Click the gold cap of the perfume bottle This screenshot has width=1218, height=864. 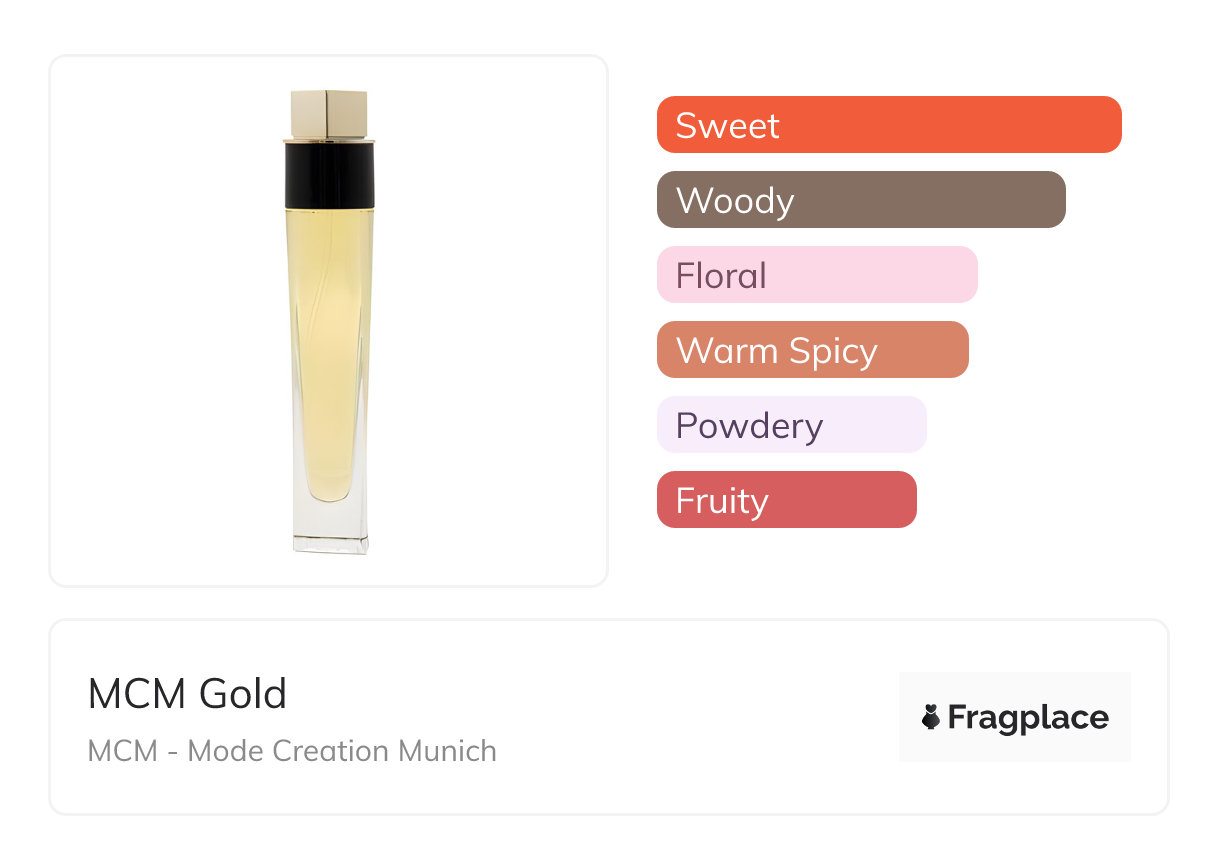329,113
